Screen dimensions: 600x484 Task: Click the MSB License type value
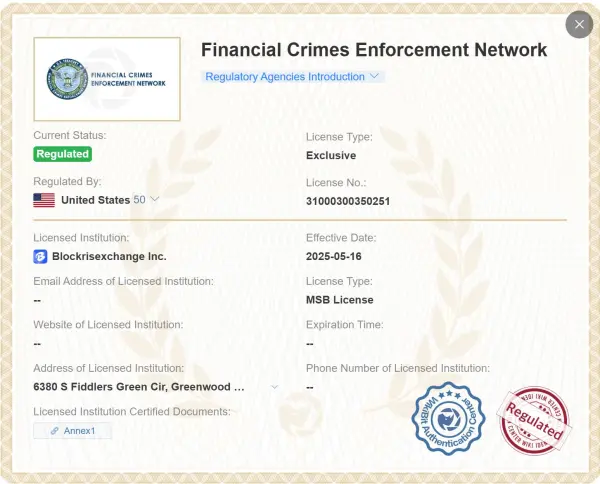tap(339, 300)
